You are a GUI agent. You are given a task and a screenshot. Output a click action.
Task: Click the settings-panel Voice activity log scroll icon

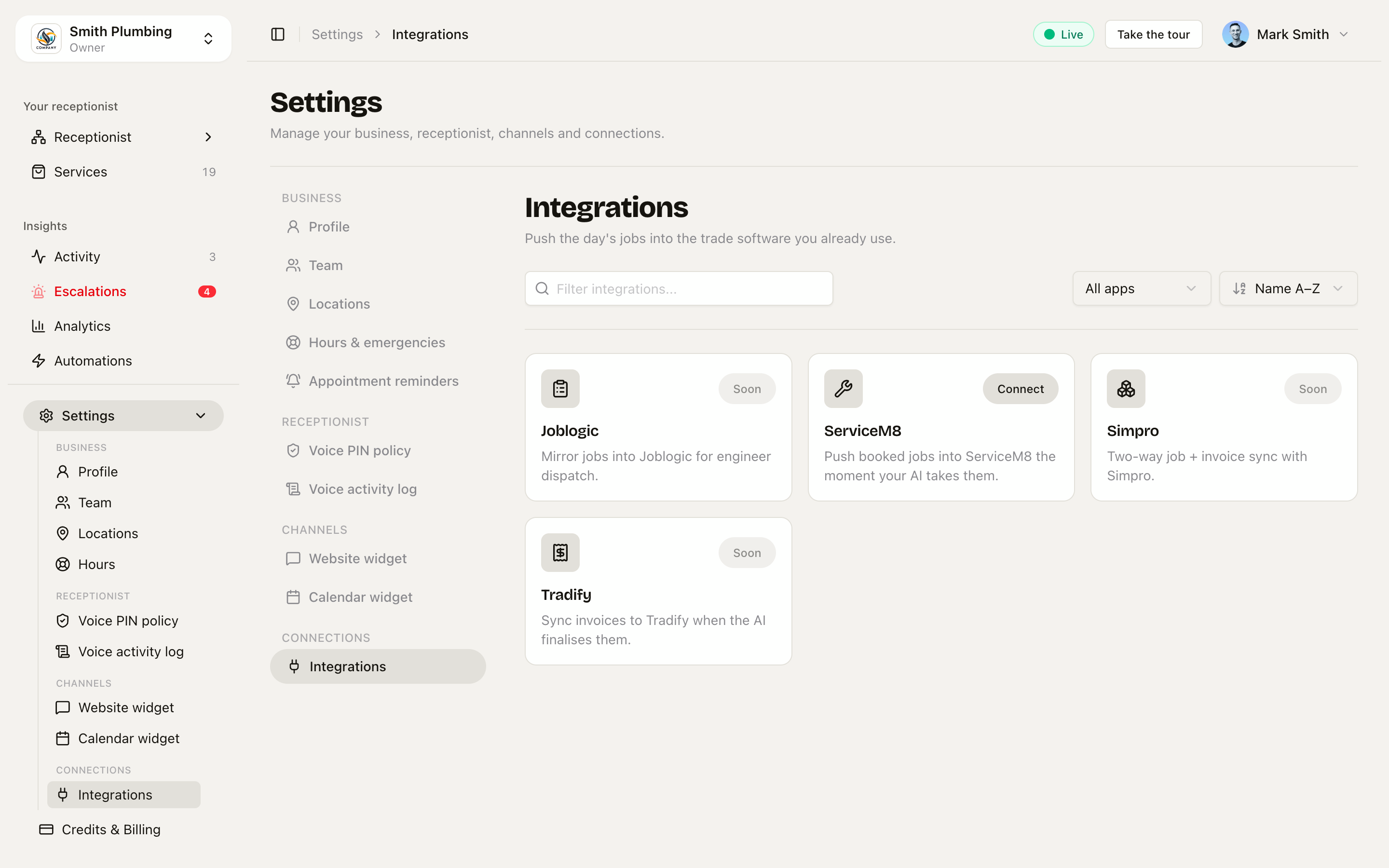point(293,489)
